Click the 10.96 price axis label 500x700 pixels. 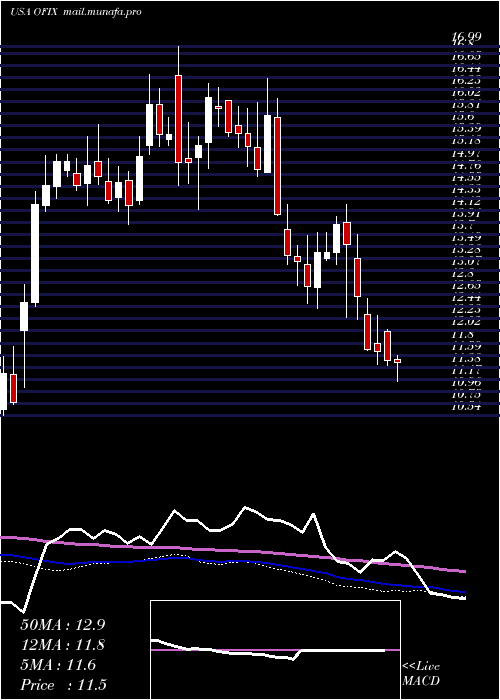pyautogui.click(x=466, y=383)
